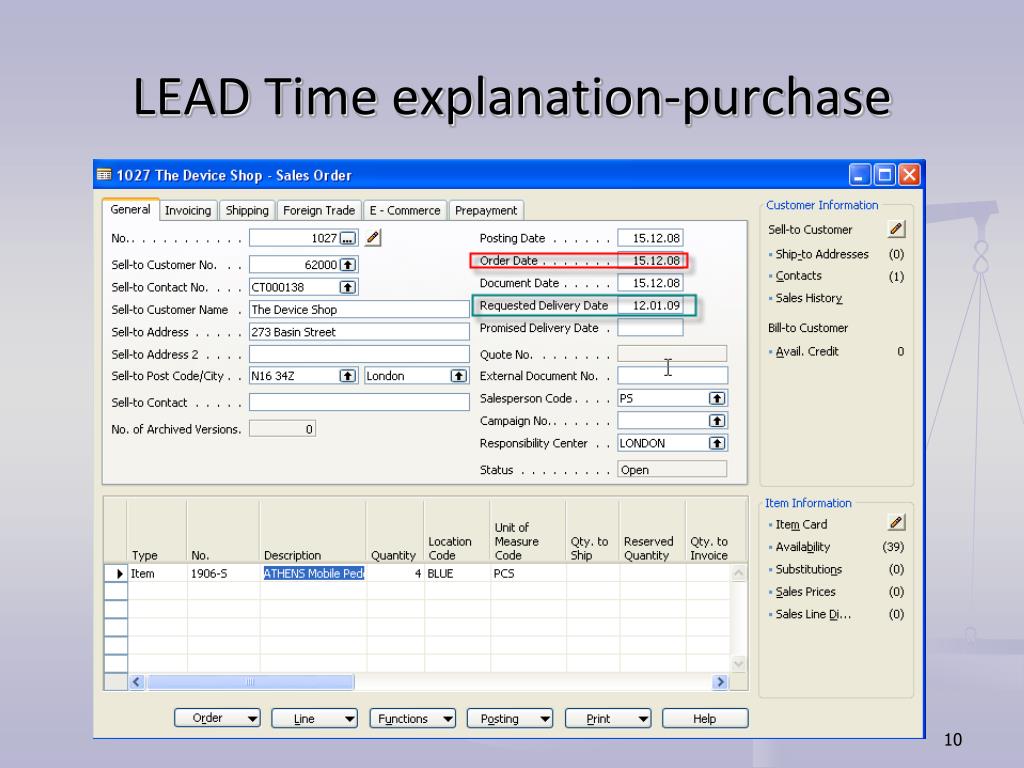Open the Sell-to Contact No. lookup arrow
Screen dimensions: 1024x768
(348, 287)
